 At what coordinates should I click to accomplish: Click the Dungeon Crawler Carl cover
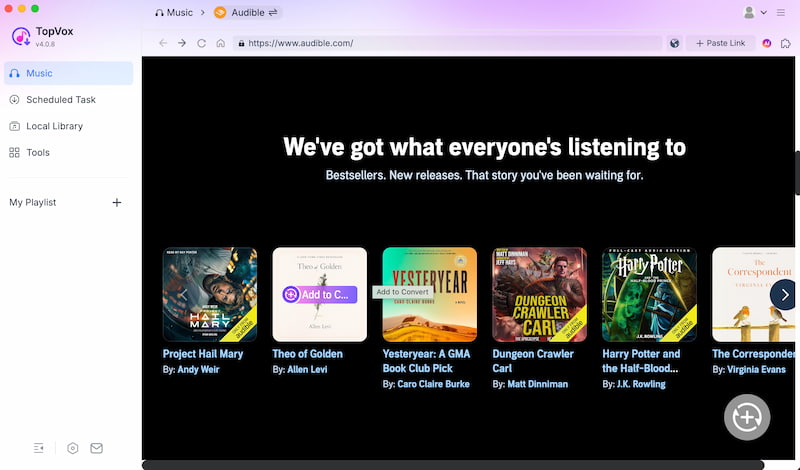point(539,294)
